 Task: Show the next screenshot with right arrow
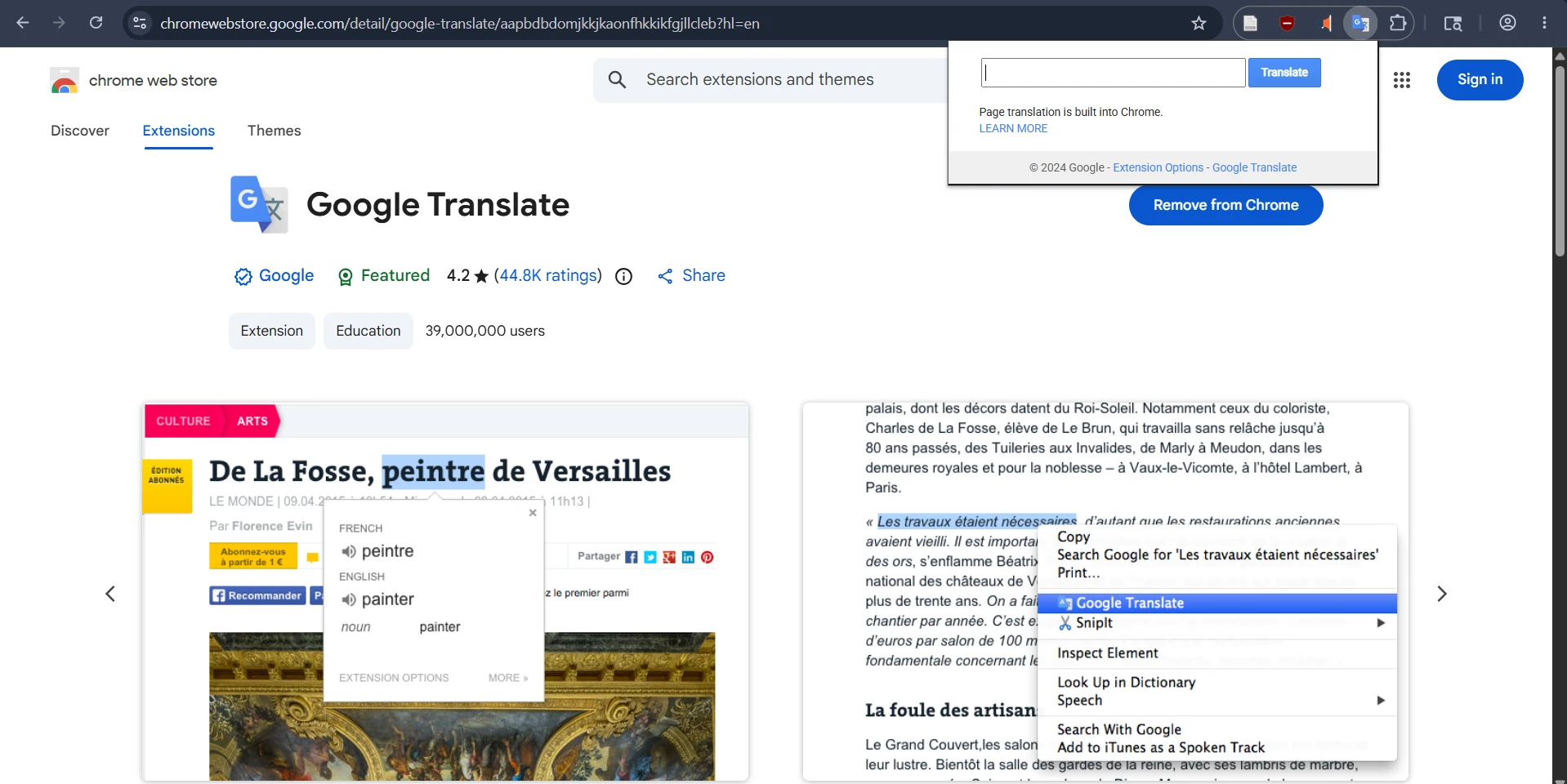(1442, 594)
